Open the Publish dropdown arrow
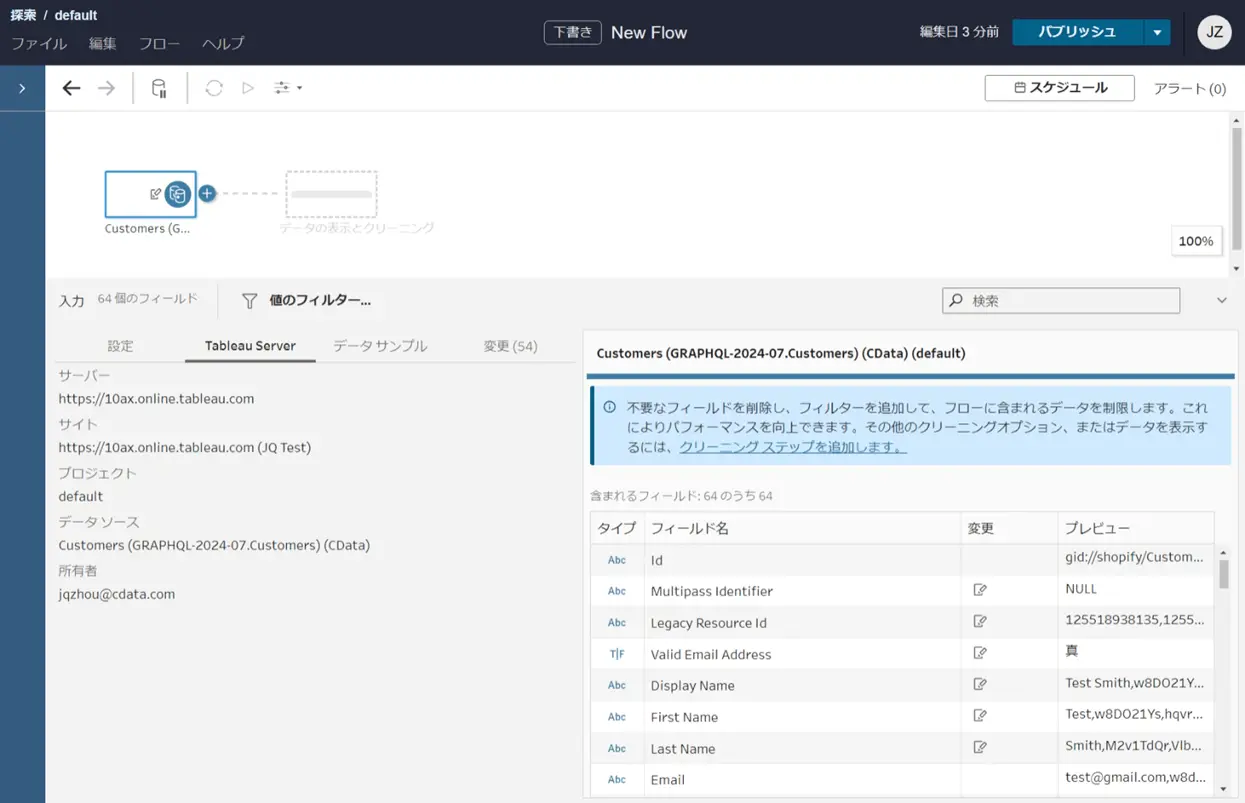Screen dimensions: 1245x803 click(x=1157, y=32)
